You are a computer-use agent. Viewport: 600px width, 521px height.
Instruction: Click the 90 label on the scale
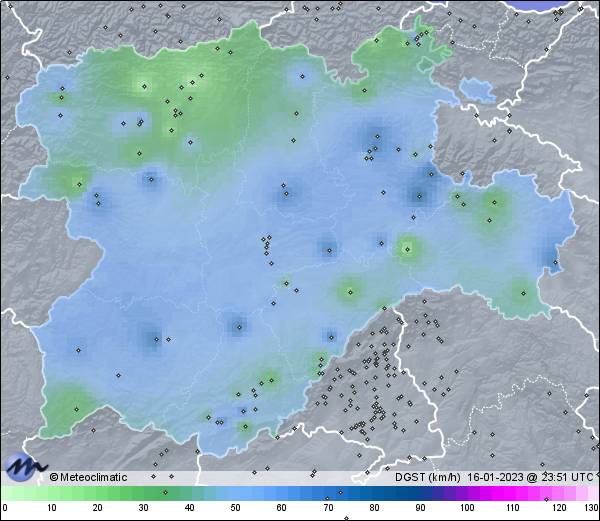coord(420,508)
